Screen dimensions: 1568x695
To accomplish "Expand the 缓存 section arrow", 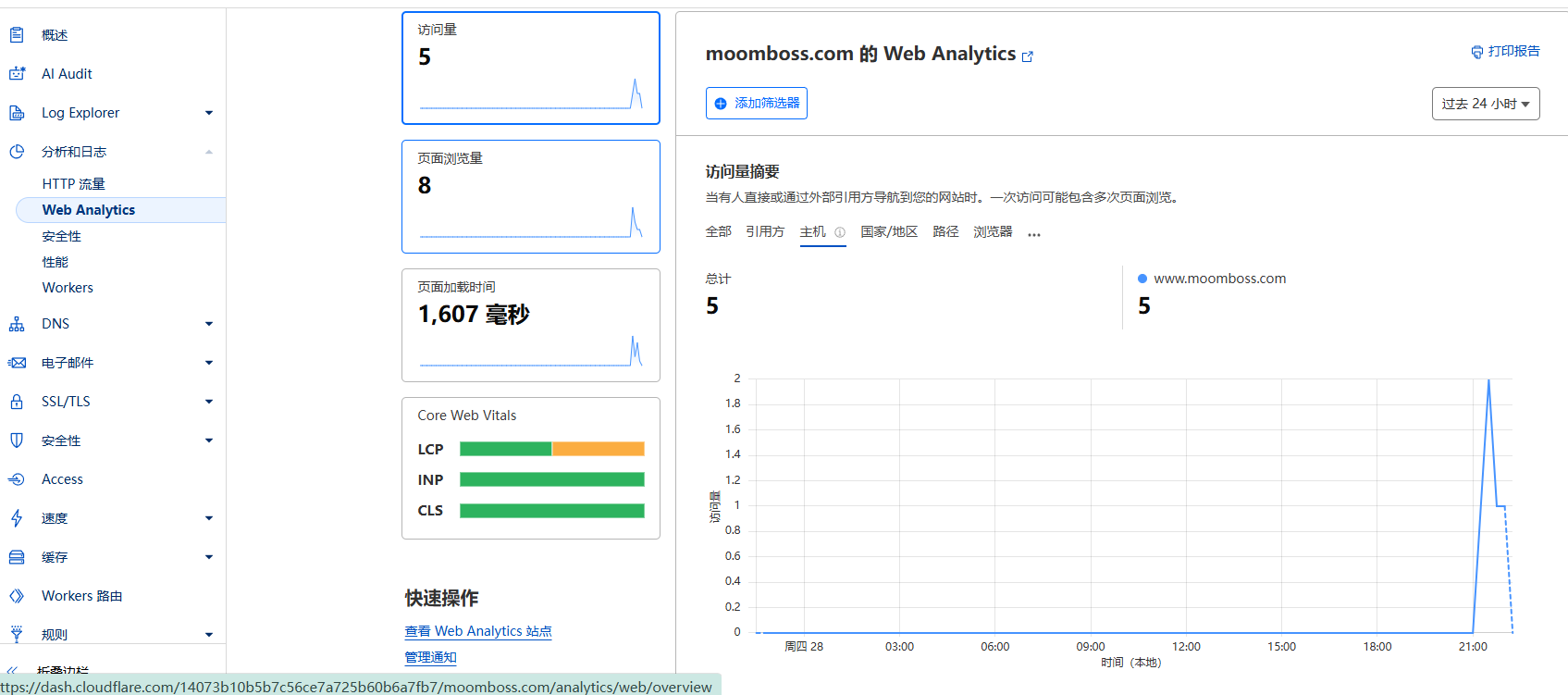I will [x=209, y=557].
